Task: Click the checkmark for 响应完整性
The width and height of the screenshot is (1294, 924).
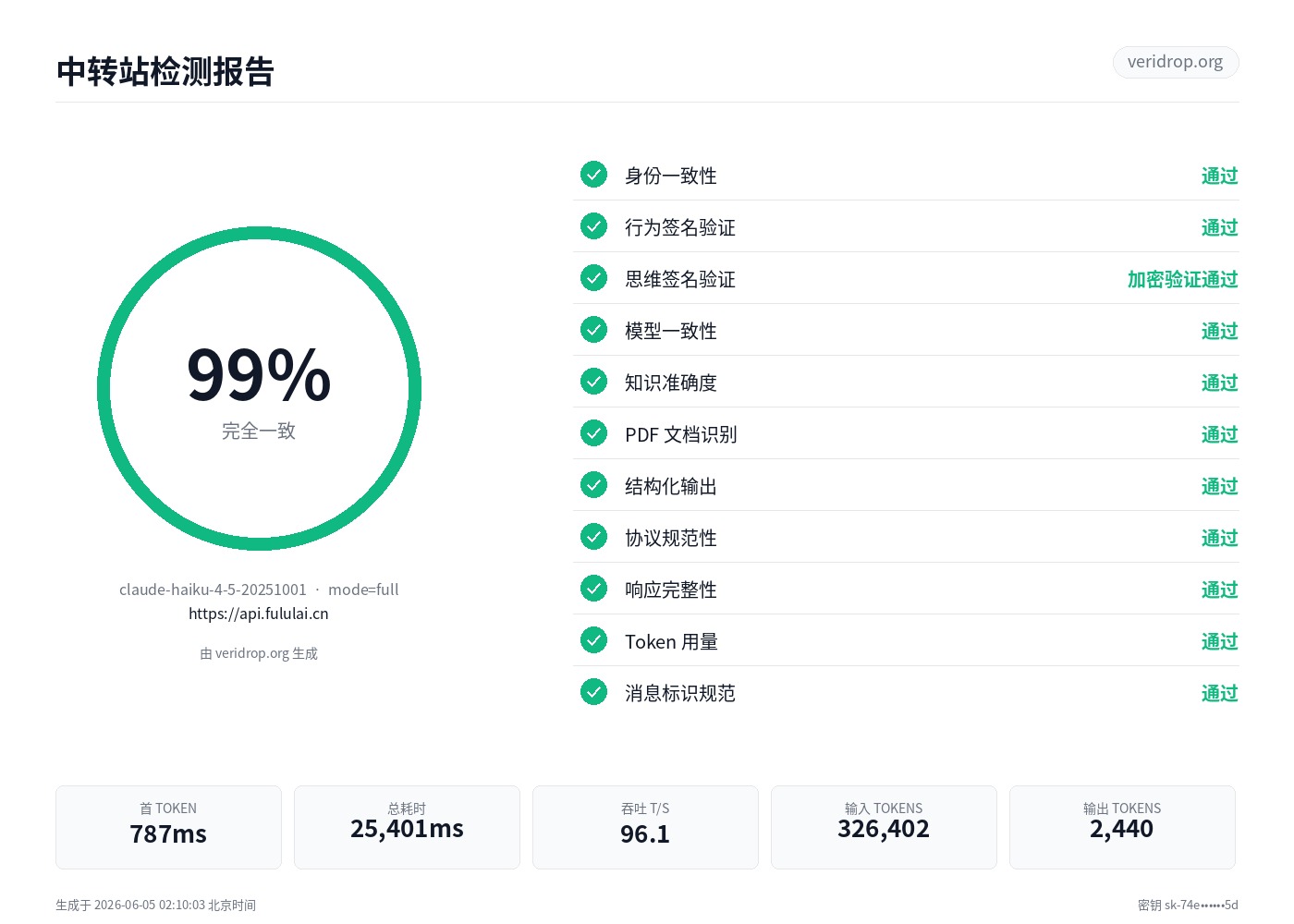Action: pyautogui.click(x=593, y=588)
